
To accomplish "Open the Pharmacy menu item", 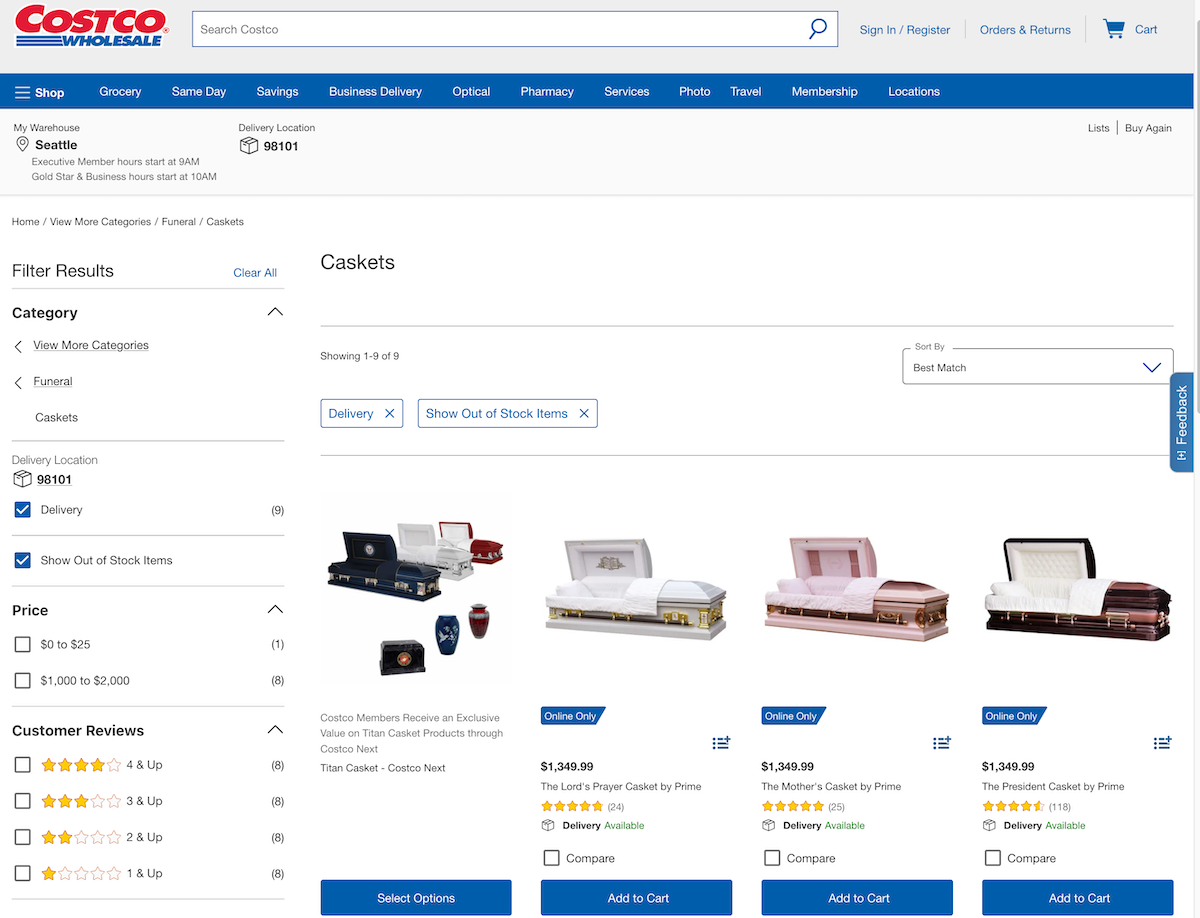I will coord(547,92).
